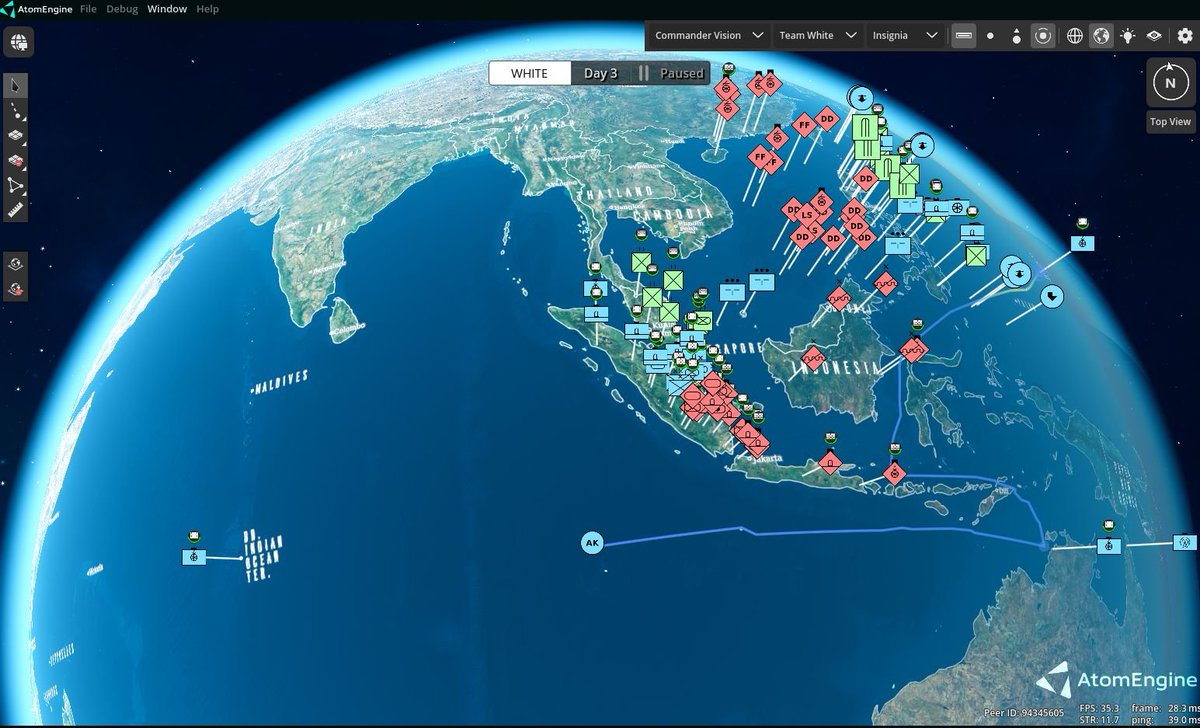Viewport: 1200px width, 728px height.
Task: Click the Peer ID: 94345605 text
Action: pyautogui.click(x=1024, y=713)
